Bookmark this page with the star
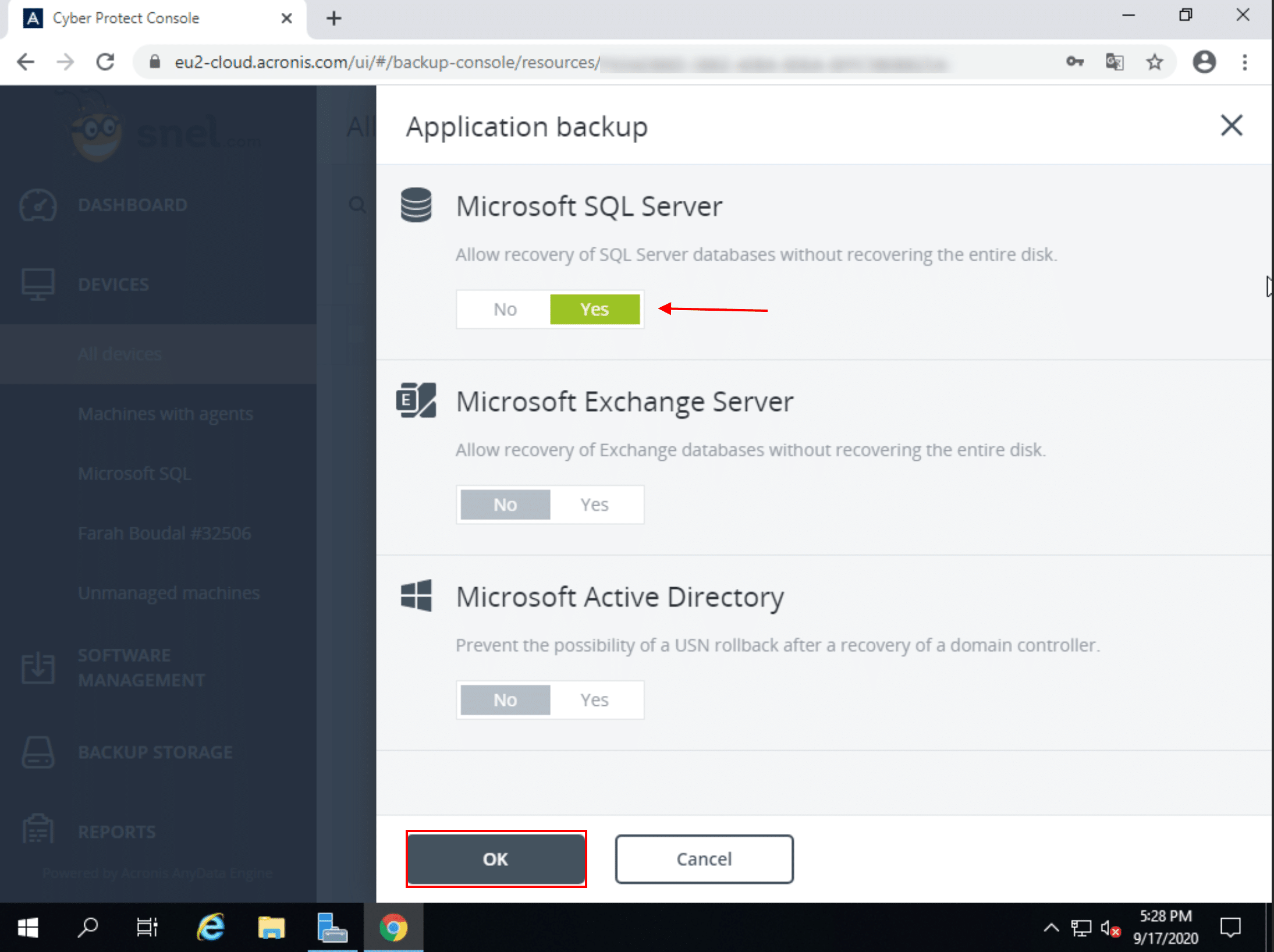1274x952 pixels. (1155, 62)
